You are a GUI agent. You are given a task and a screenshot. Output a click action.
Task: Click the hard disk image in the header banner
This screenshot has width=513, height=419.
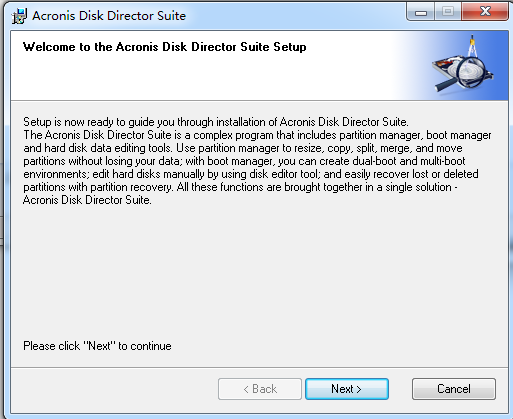[x=463, y=72]
